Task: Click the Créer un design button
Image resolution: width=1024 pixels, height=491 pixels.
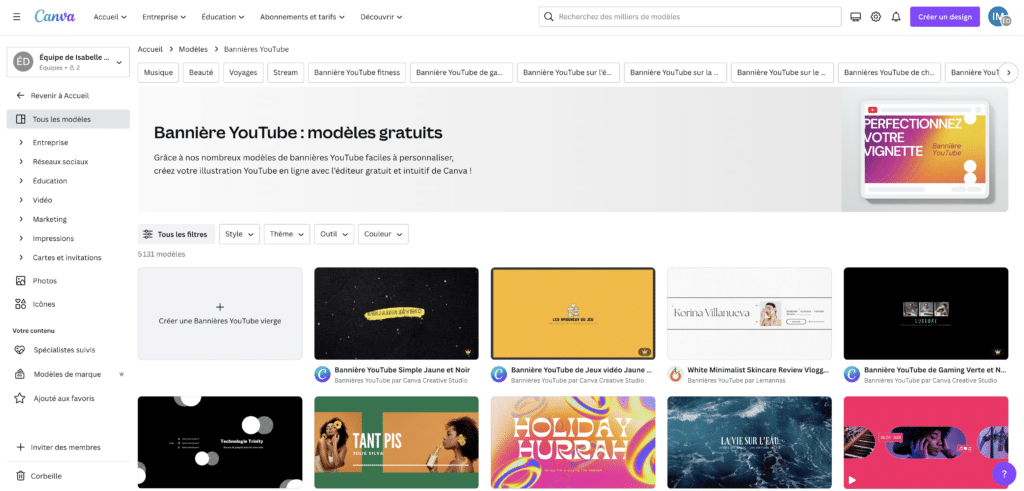Action: point(944,17)
